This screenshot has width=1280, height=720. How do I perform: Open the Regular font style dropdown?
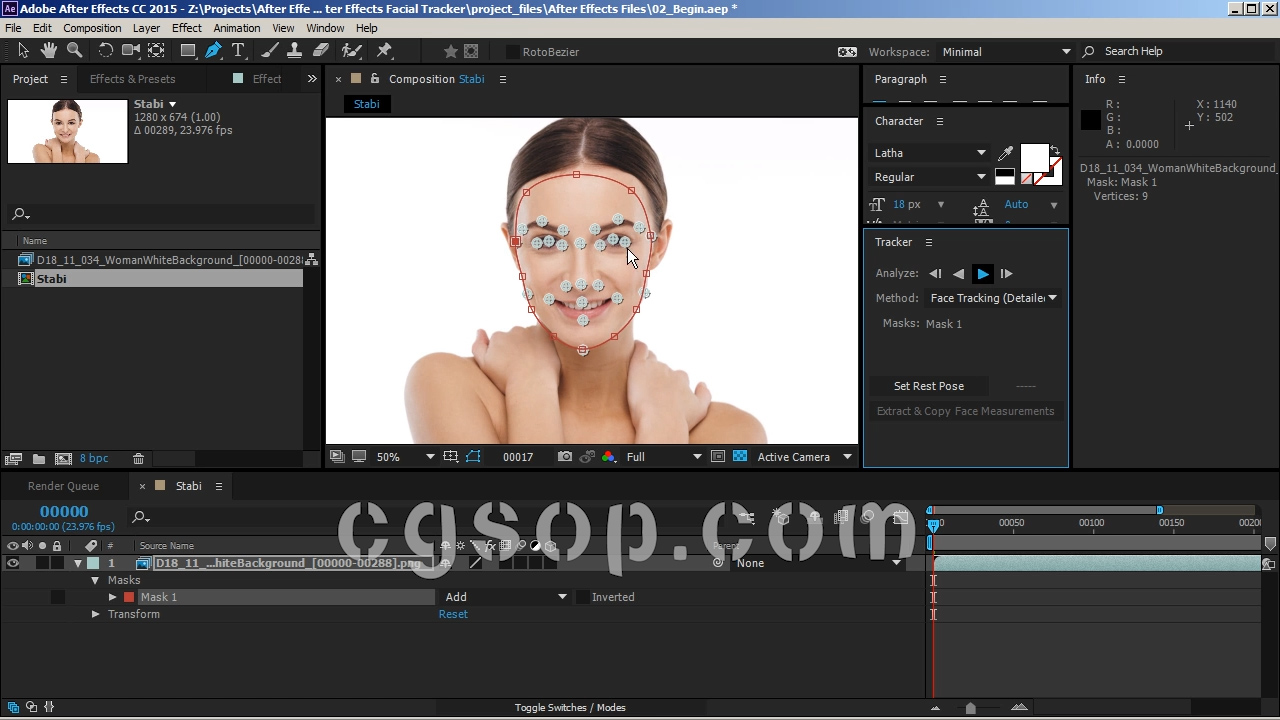[930, 177]
